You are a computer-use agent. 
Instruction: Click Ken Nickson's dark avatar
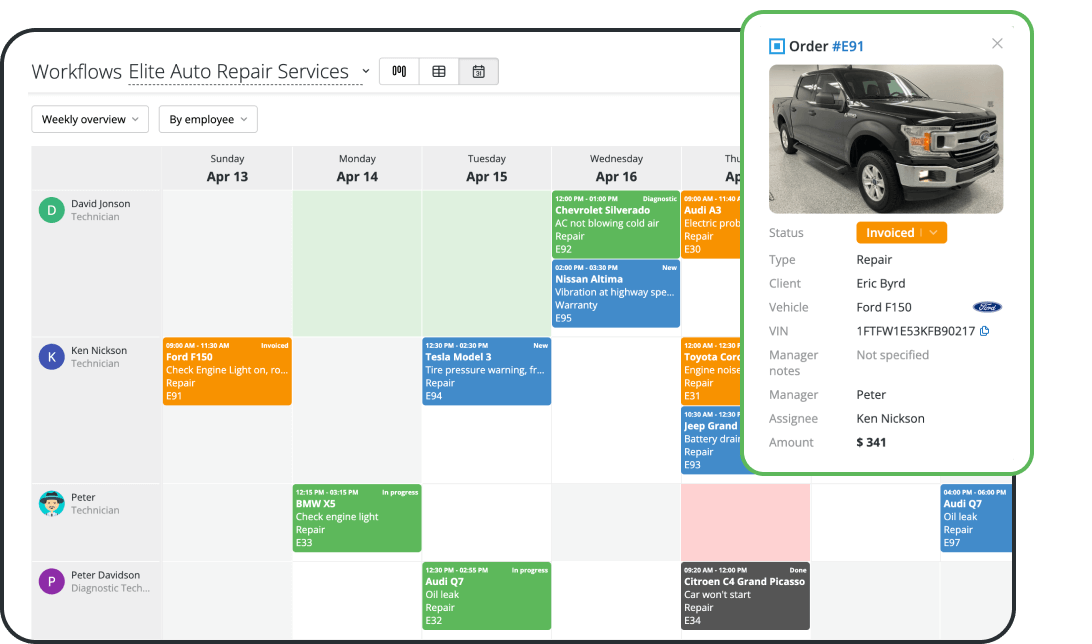51,357
